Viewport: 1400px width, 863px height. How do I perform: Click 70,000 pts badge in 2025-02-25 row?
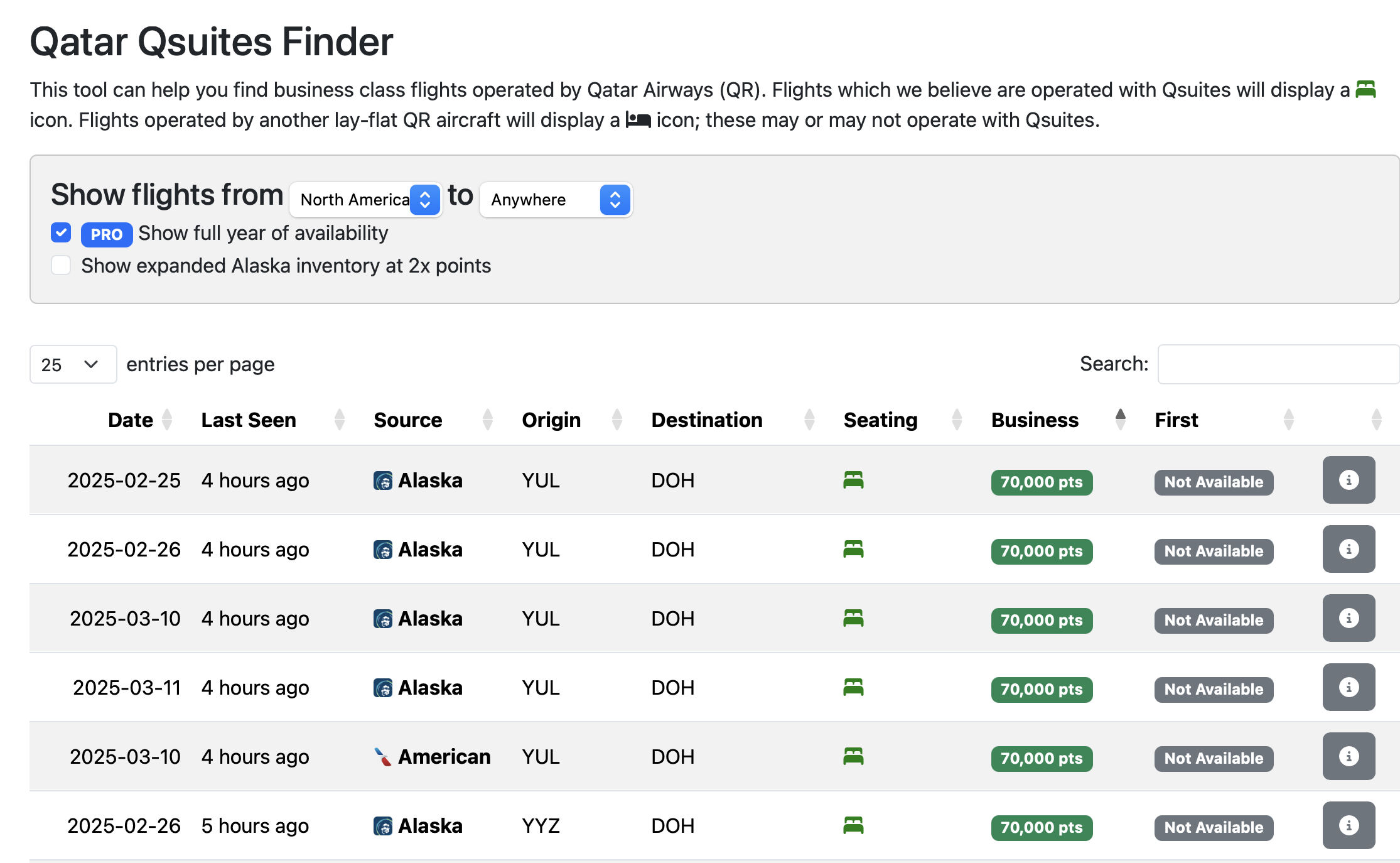click(1042, 482)
